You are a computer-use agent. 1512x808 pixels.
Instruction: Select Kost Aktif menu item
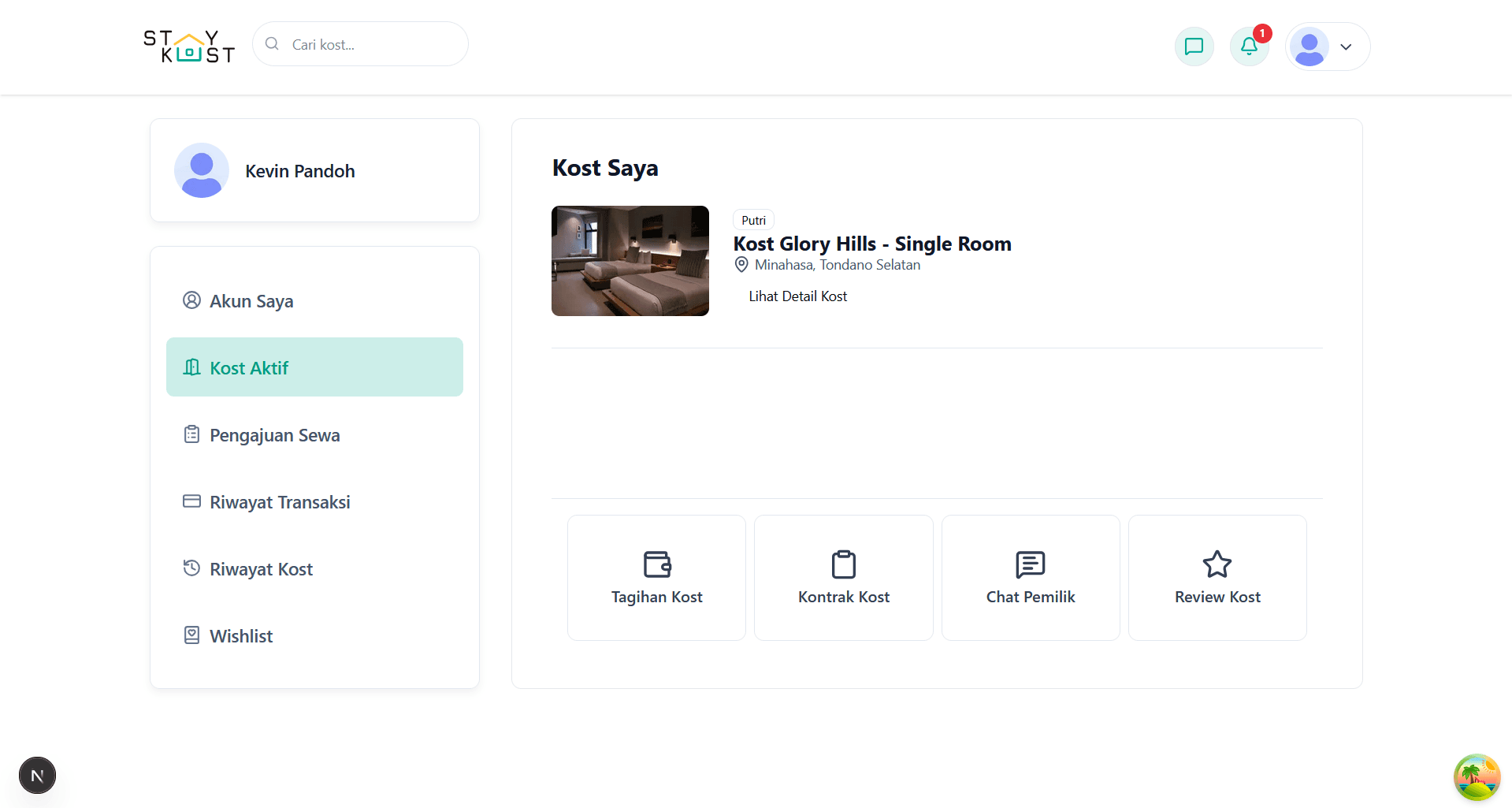tap(314, 367)
